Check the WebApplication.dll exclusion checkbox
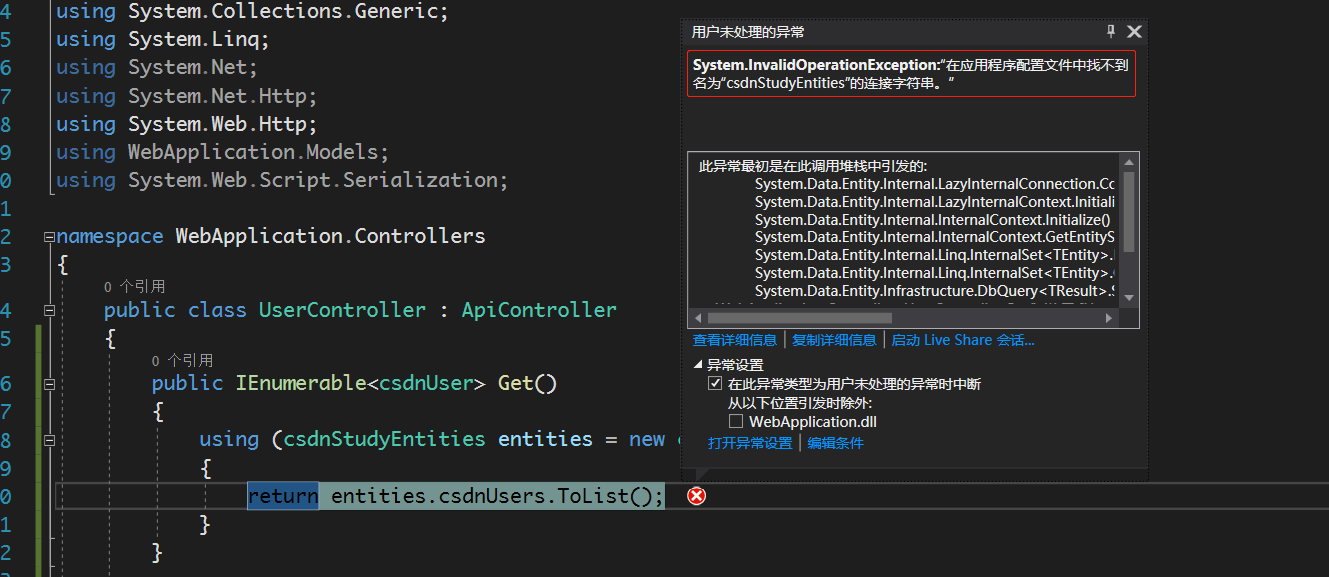Screen dimensions: 1329x577 pyautogui.click(x=737, y=421)
